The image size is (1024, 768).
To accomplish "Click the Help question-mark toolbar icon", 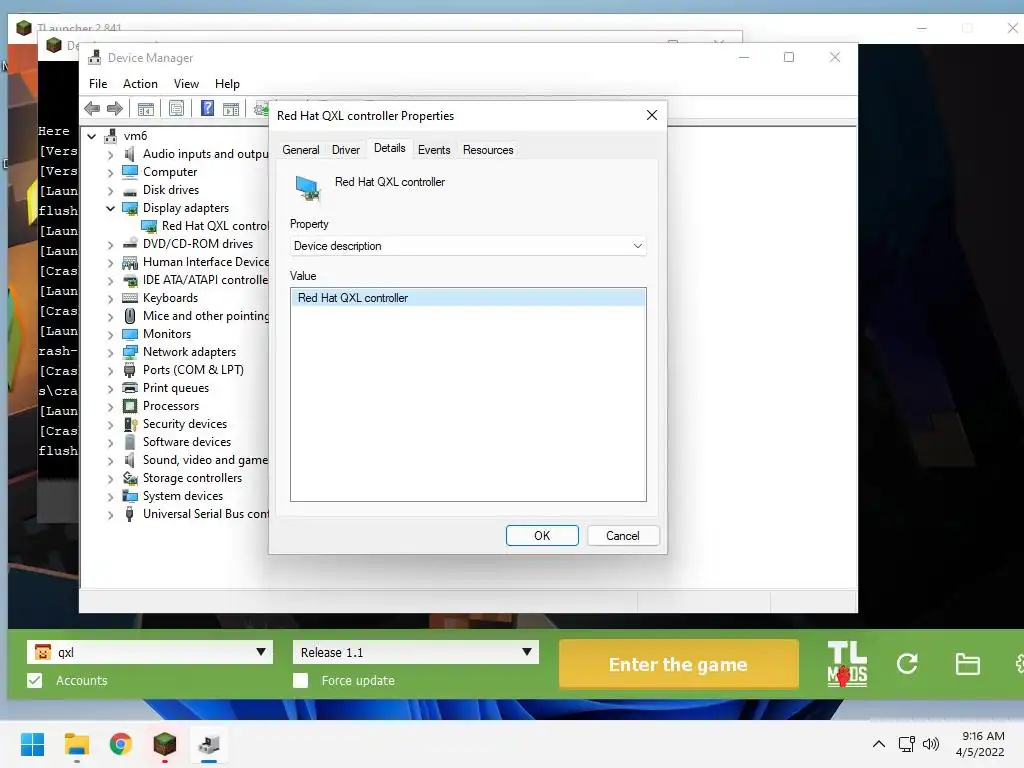I will [207, 108].
